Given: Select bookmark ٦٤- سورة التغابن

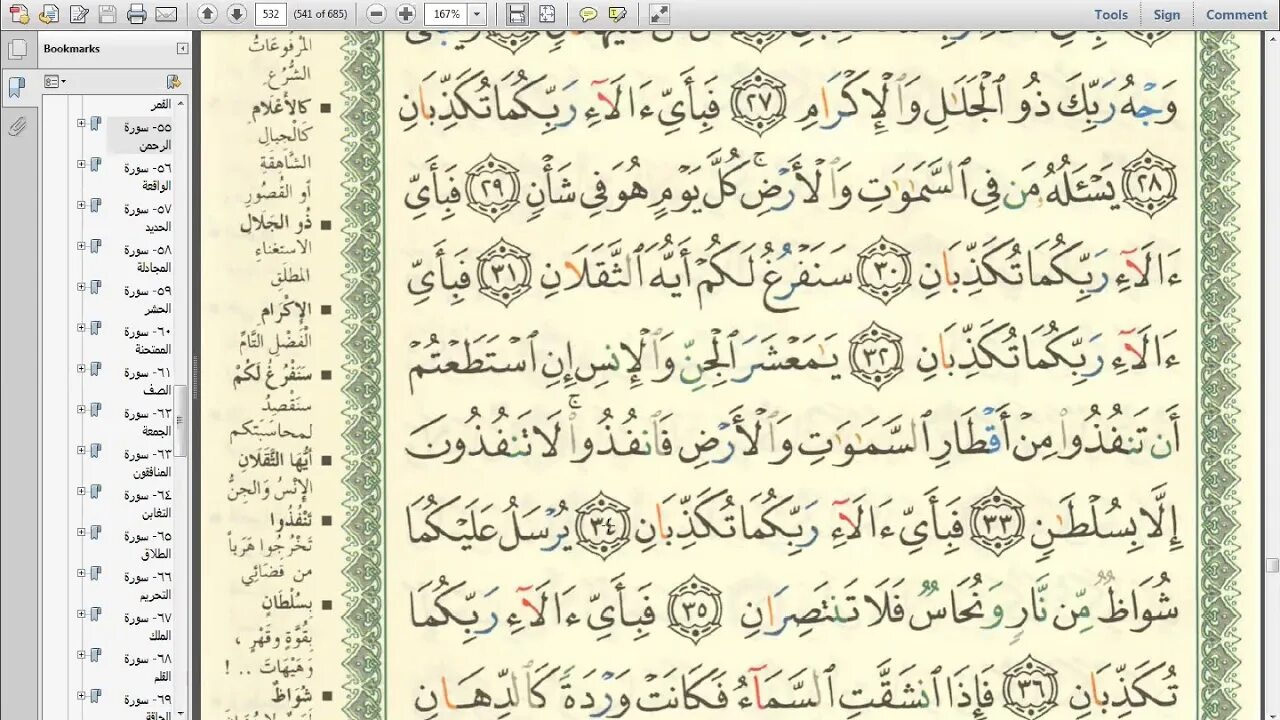Looking at the screenshot, I should pos(147,504).
